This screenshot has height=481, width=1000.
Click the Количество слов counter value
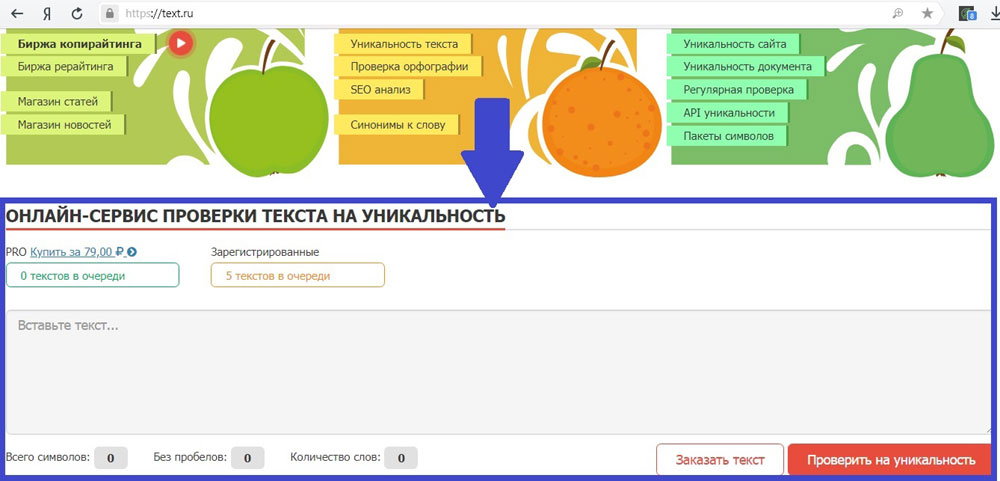(401, 458)
